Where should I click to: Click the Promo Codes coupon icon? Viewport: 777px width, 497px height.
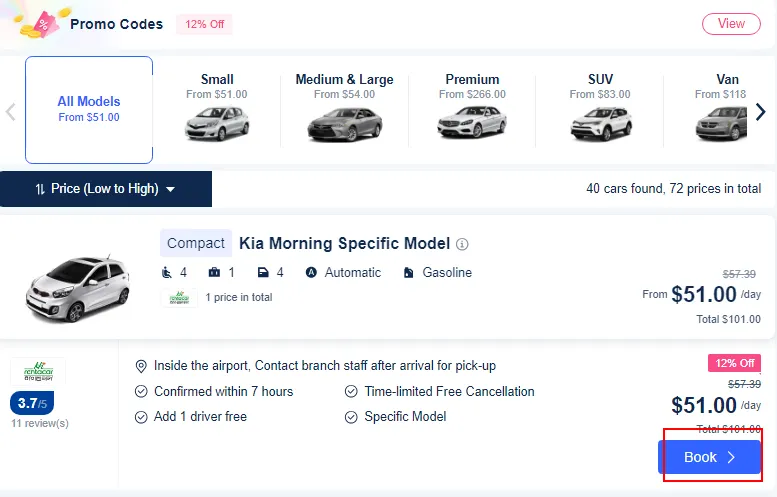click(x=41, y=23)
